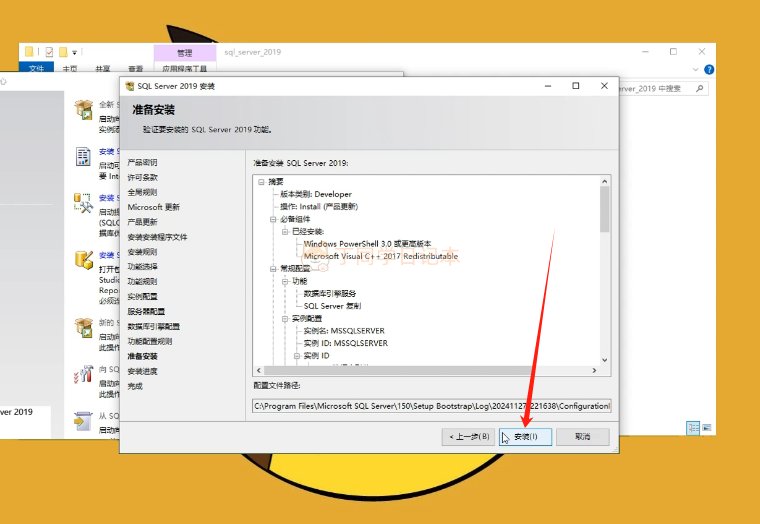Select the 操作: Install tree row
This screenshot has height=524, width=760.
[319, 206]
